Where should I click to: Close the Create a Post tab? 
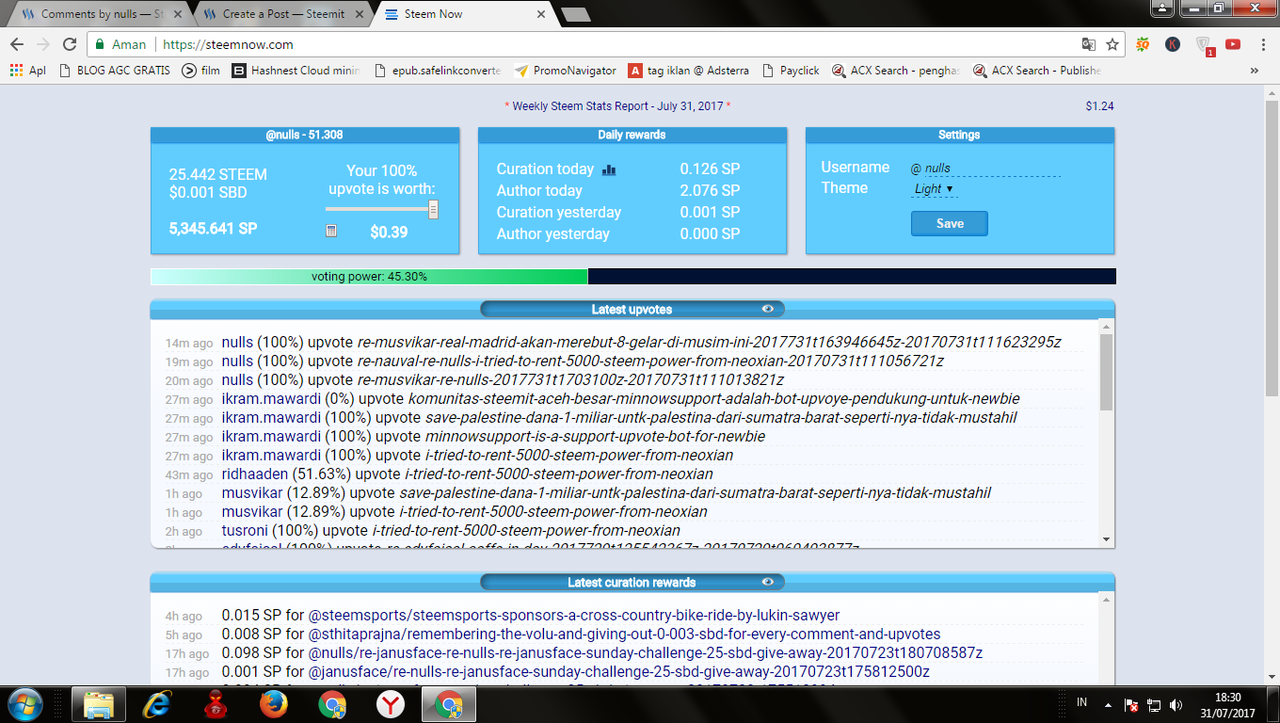pos(359,14)
